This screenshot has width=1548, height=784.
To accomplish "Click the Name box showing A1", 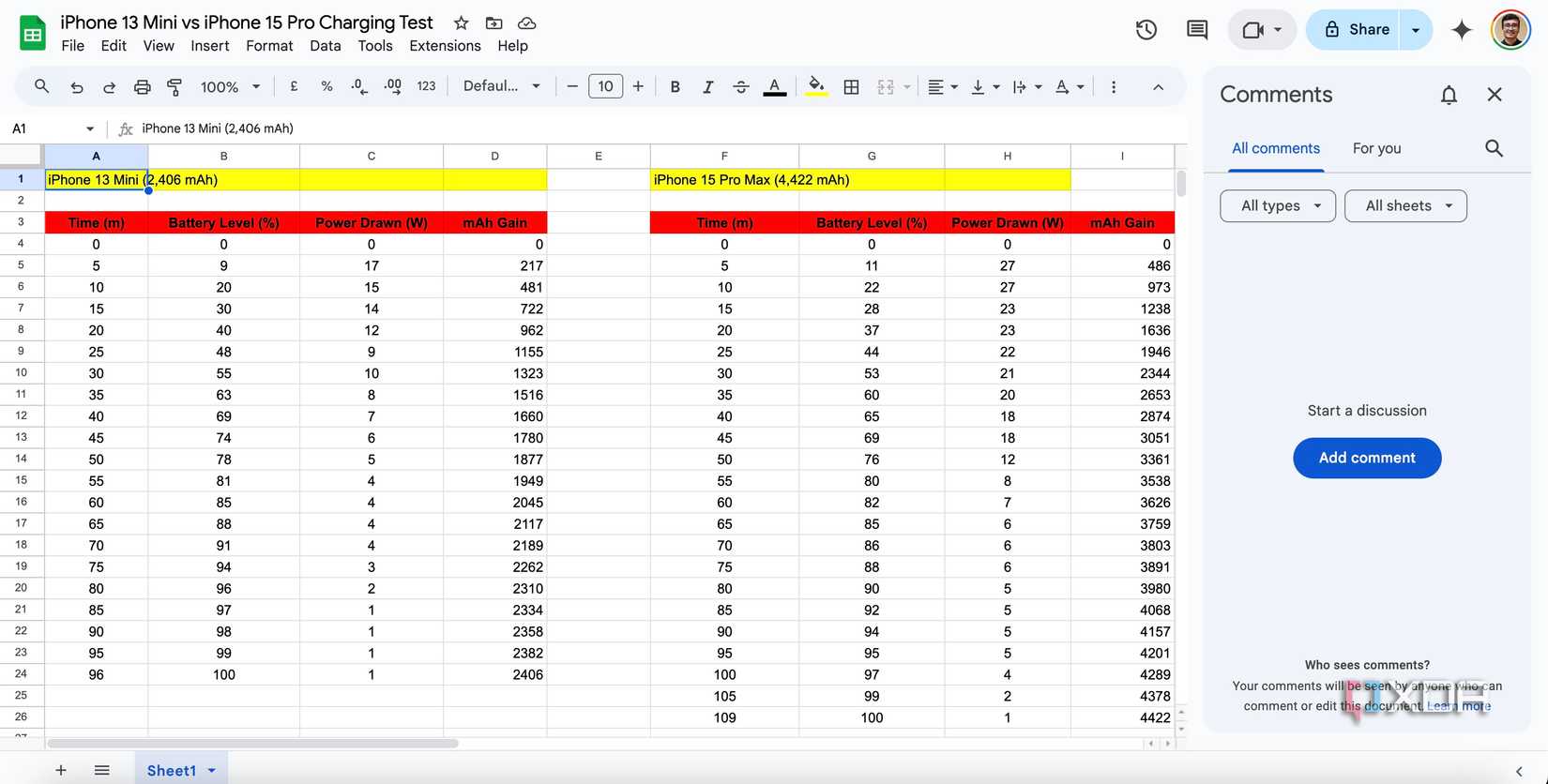I will (x=53, y=128).
